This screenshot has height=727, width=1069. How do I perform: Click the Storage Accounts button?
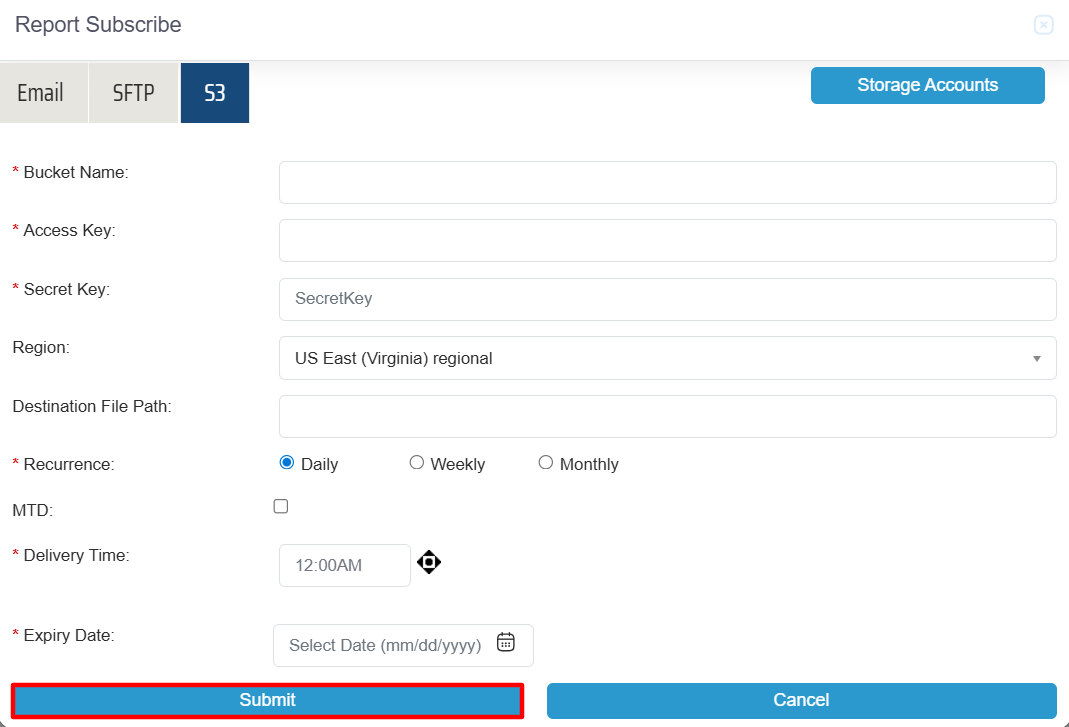927,85
